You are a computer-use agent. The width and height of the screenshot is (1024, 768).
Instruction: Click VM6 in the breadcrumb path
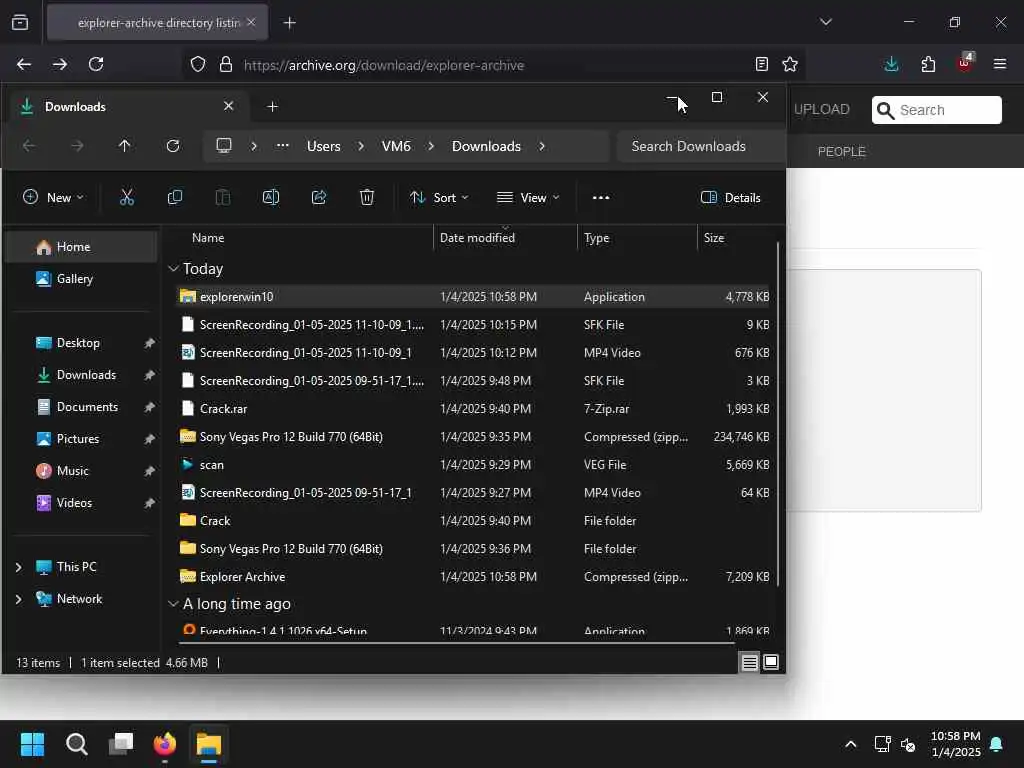tap(396, 146)
